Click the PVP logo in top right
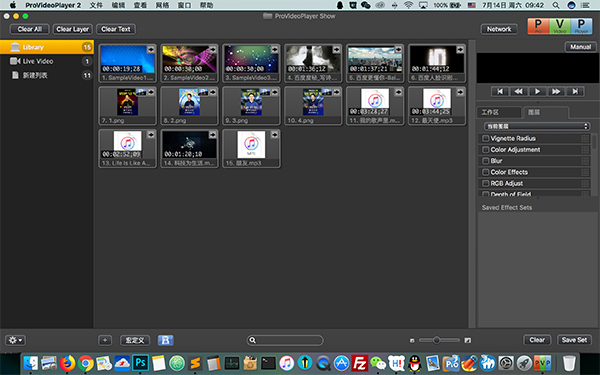This screenshot has height=375, width=600. (x=559, y=26)
